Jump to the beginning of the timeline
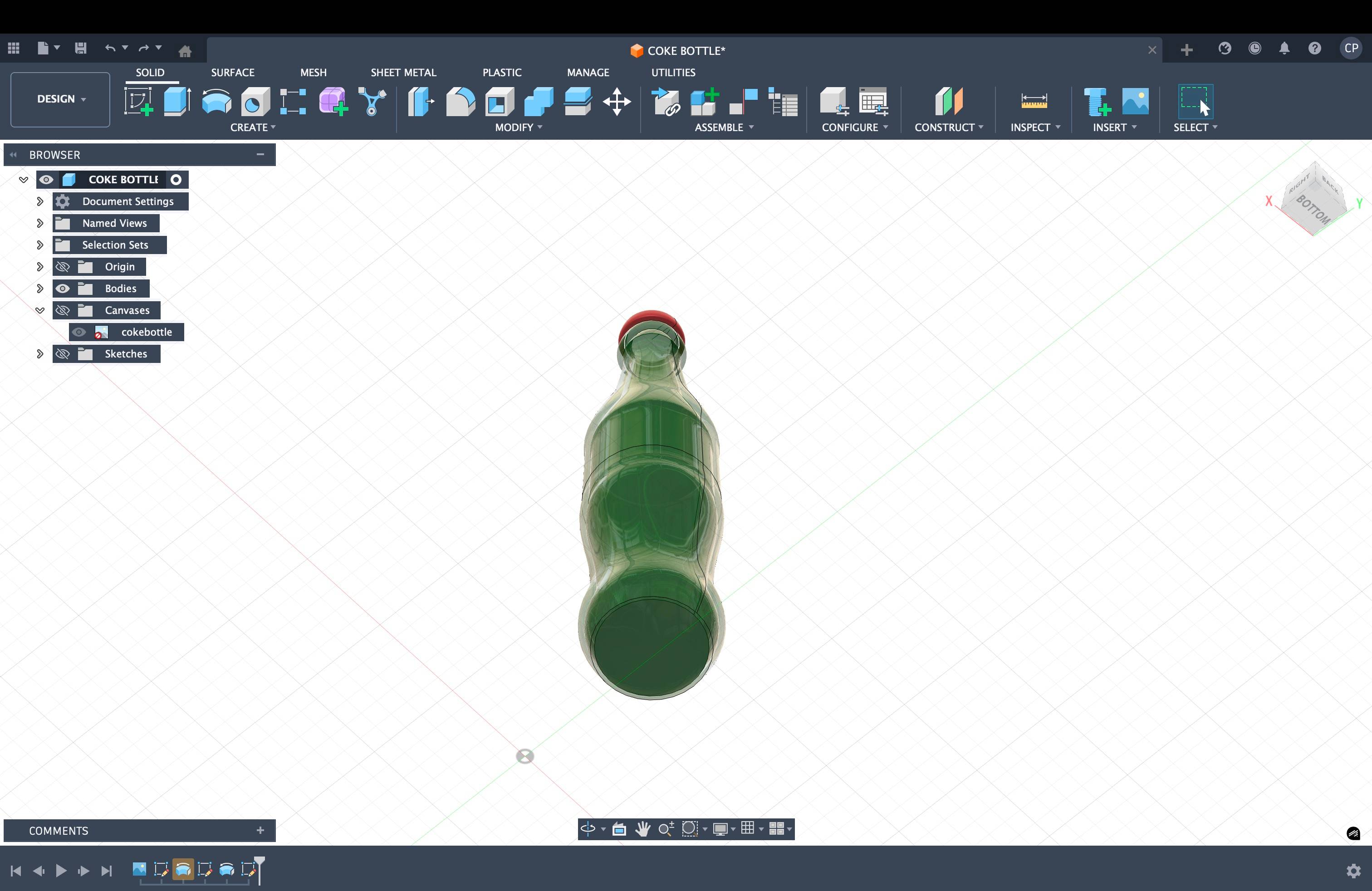 [x=16, y=871]
